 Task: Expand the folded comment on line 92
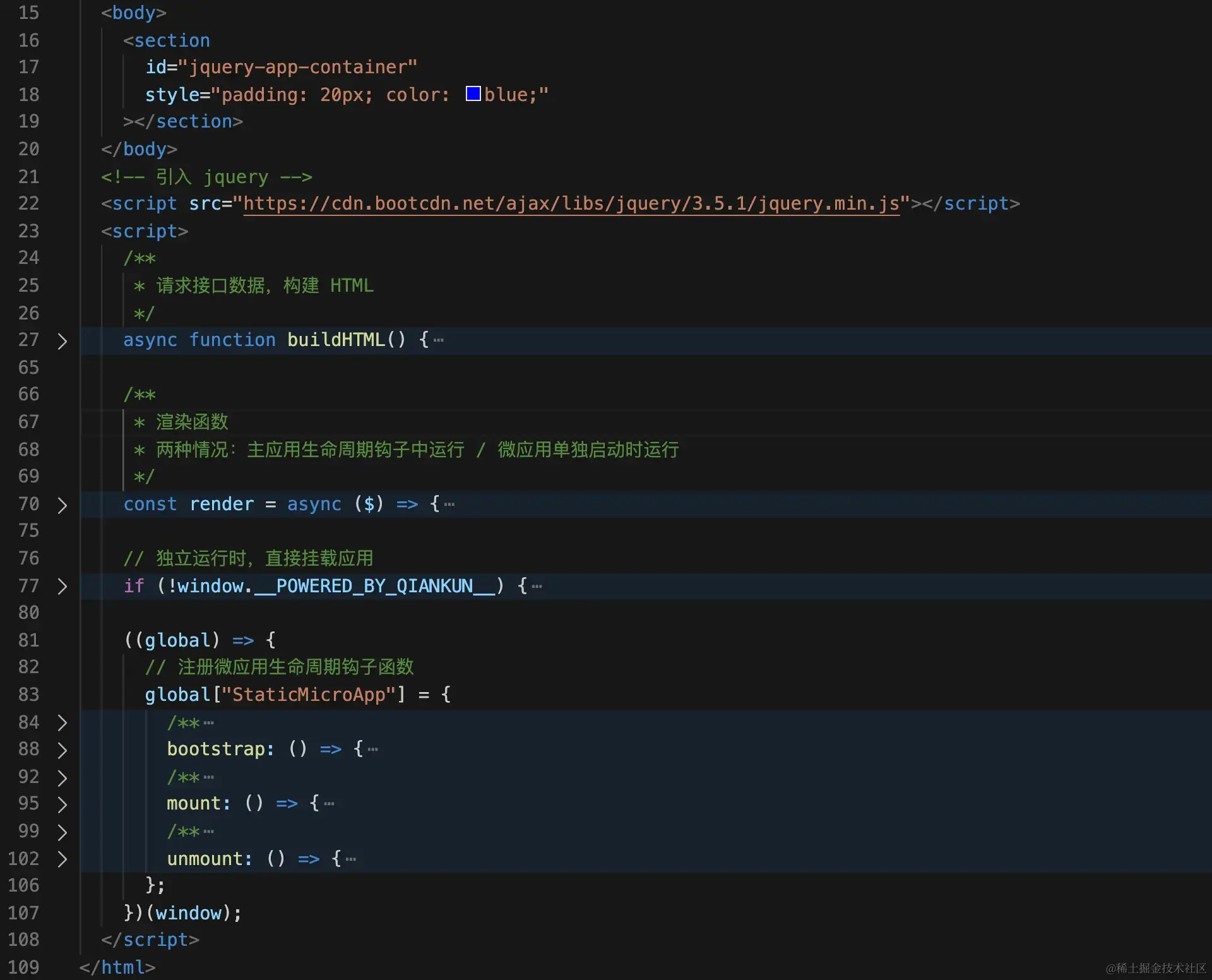[x=62, y=777]
